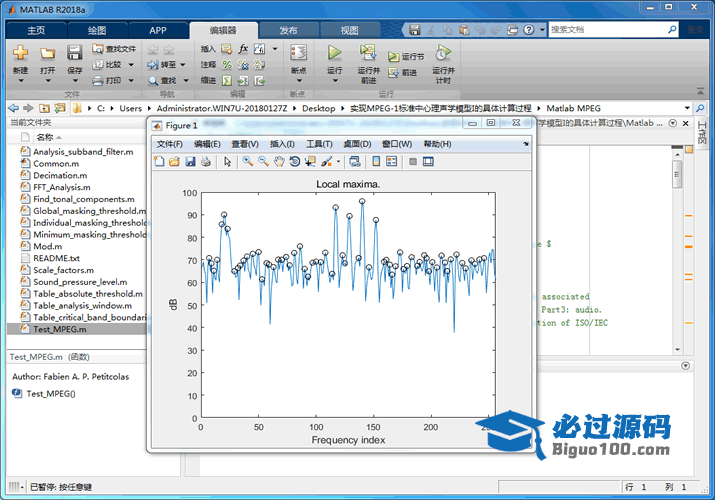The height and width of the screenshot is (500, 715).
Task: Open the Find (查找) dropdown in ribbon
Action: coord(186,81)
